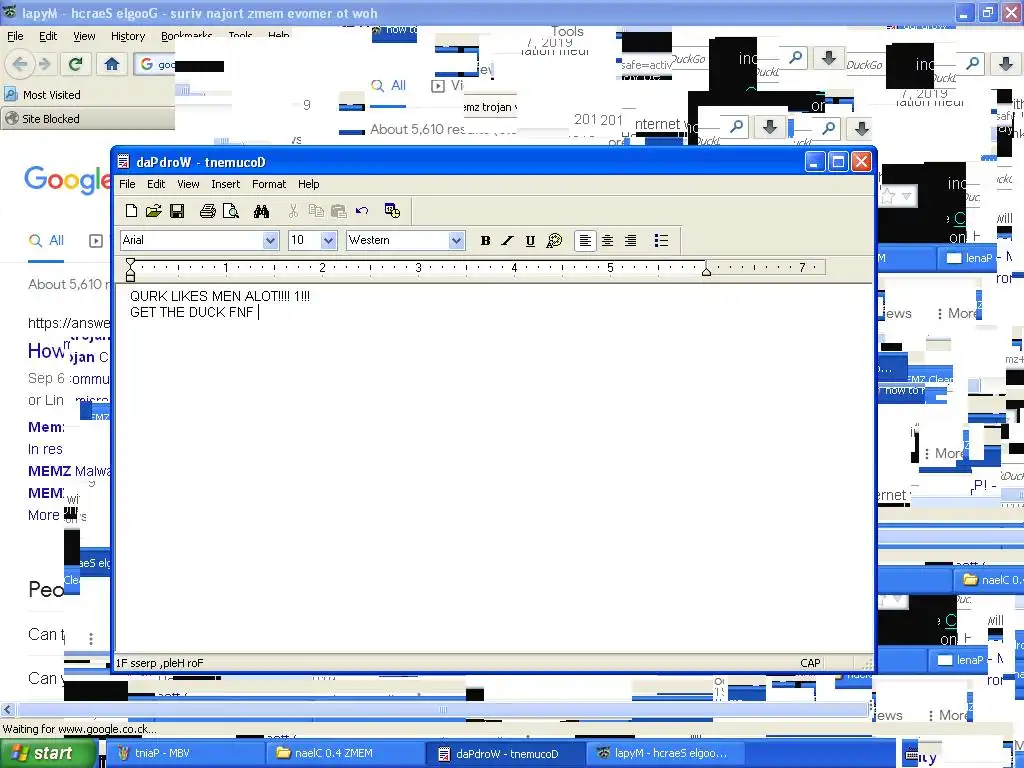Click the browser Forward arrow button

[44, 64]
